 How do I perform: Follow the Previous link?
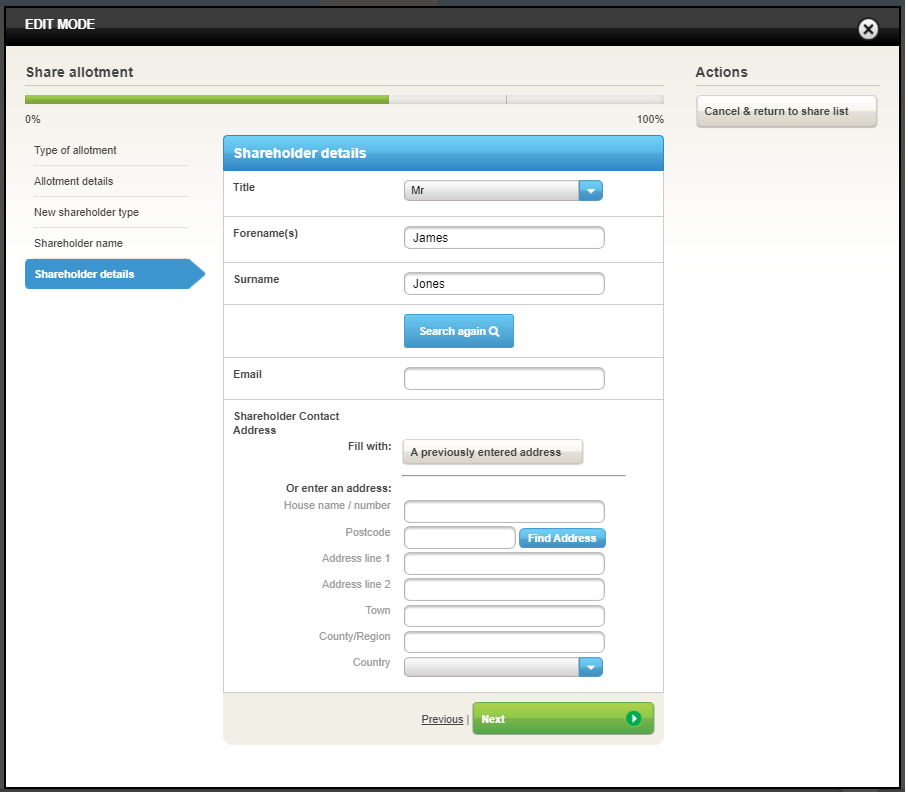(442, 719)
